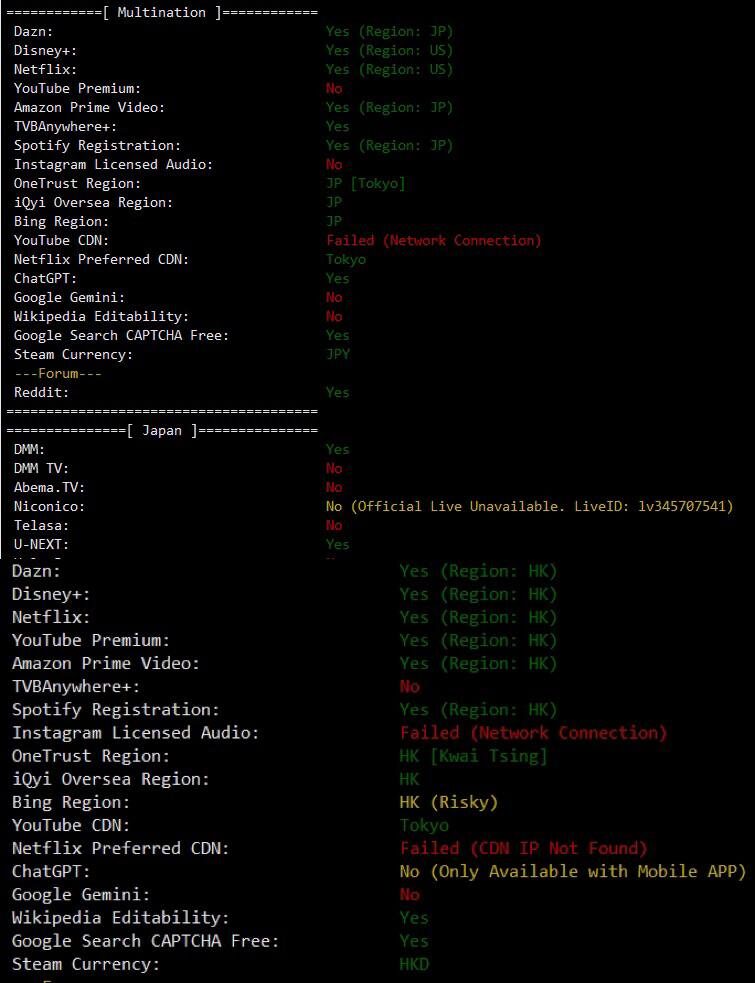Click the Niconico Official Live Unavailable message
755x983 pixels.
(529, 507)
